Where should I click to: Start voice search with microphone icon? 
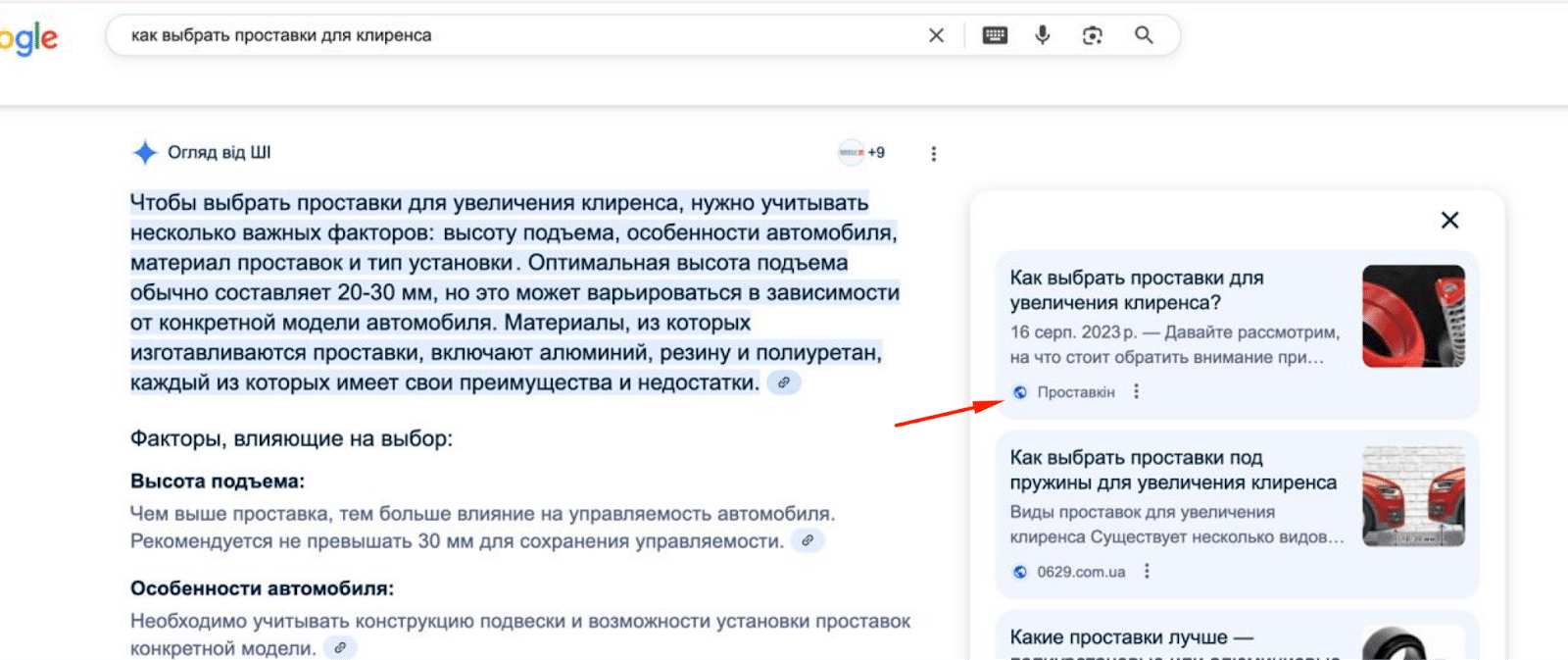pyautogui.click(x=1043, y=35)
